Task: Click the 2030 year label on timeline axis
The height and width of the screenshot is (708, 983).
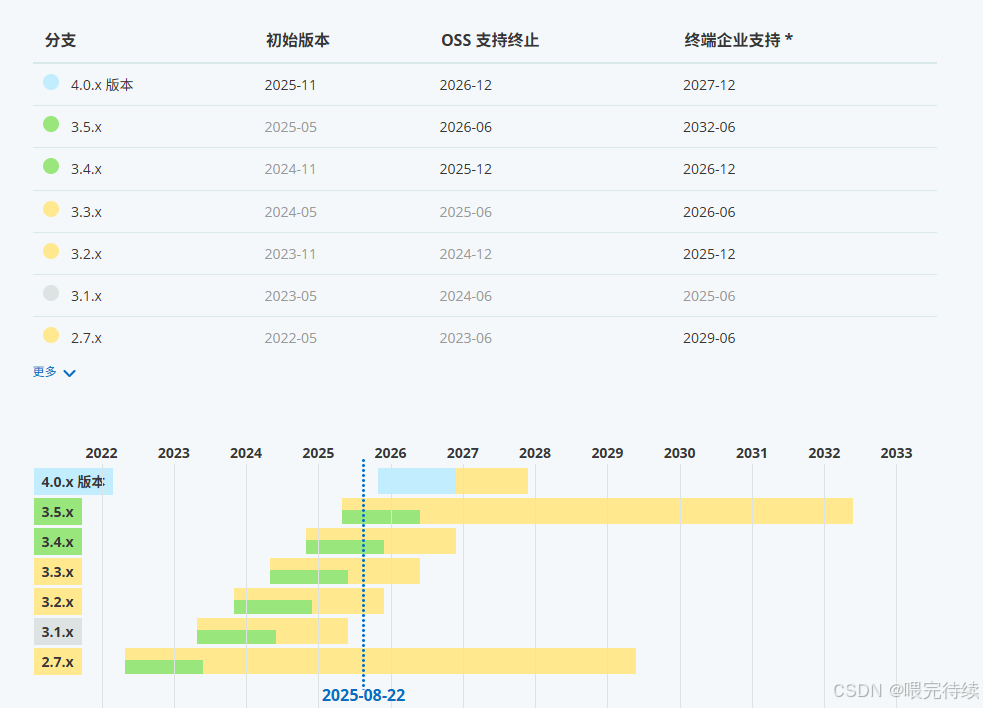Action: pyautogui.click(x=680, y=453)
